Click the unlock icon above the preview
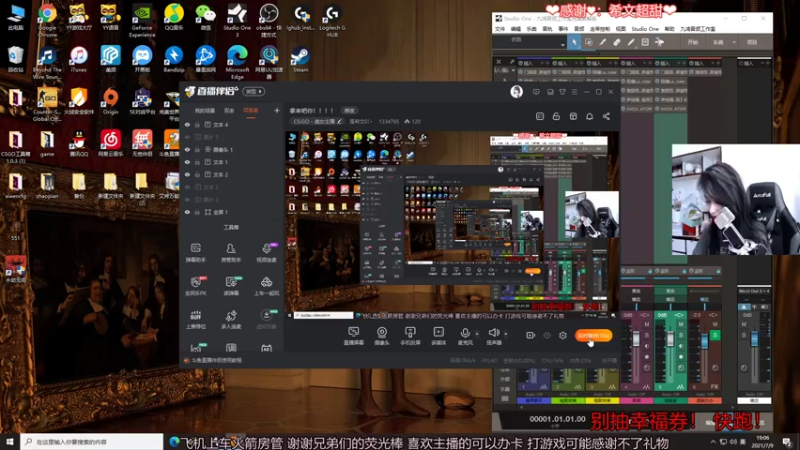The width and height of the screenshot is (800, 450). 556,116
